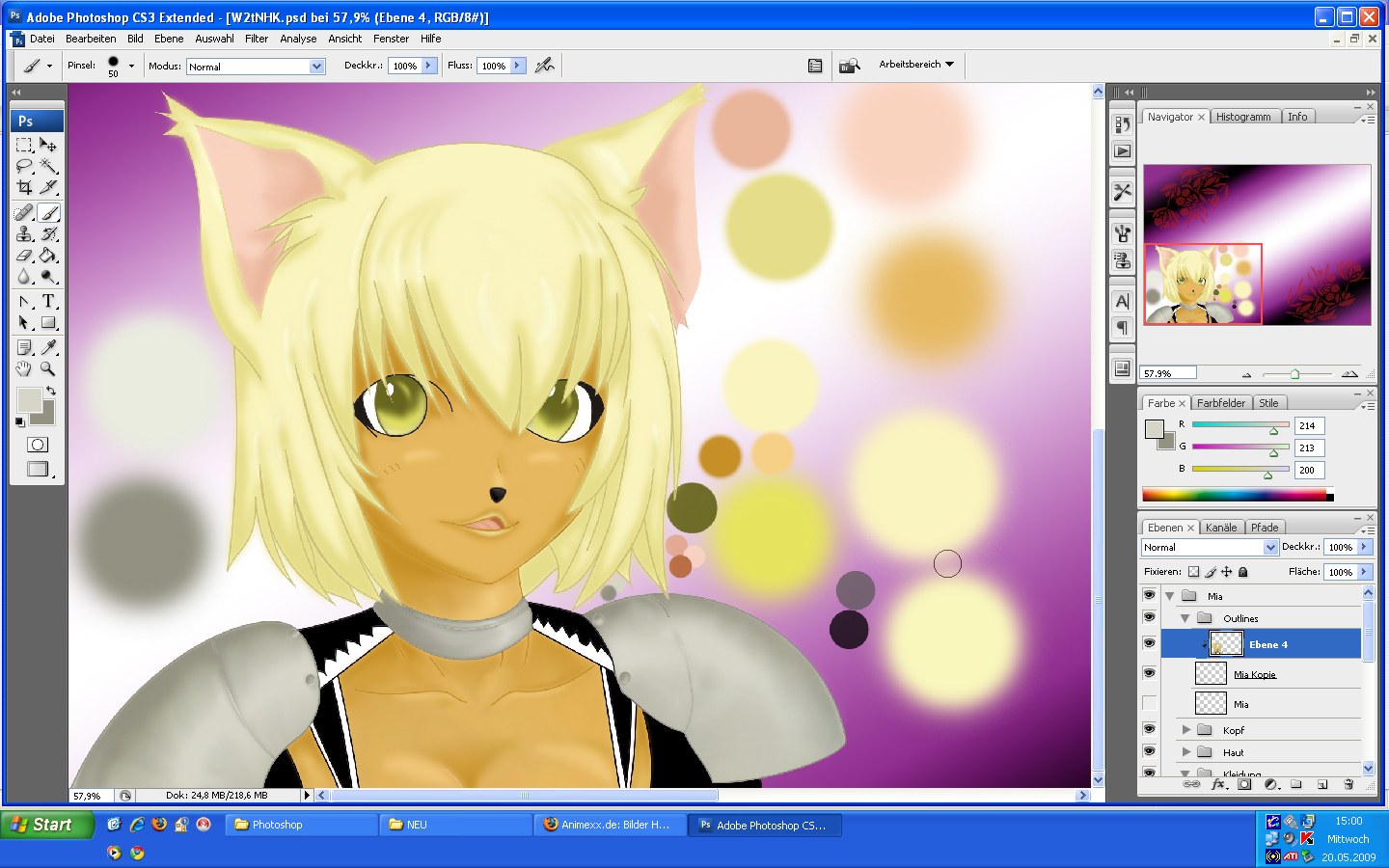Select the Hand tool
The image size is (1389, 868).
[24, 368]
